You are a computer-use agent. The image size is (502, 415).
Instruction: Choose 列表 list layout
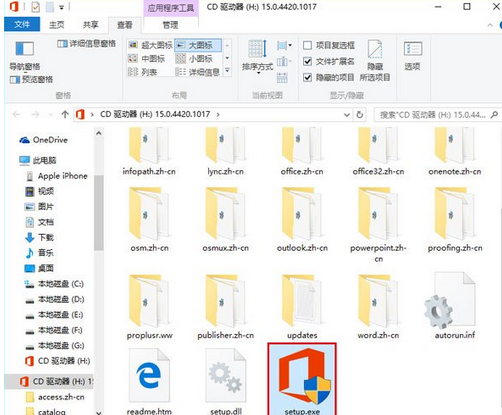coord(143,72)
